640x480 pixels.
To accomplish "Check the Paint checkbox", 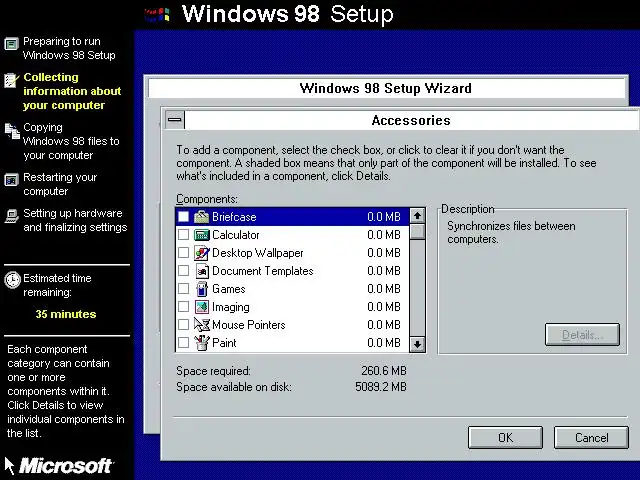I will coord(184,342).
